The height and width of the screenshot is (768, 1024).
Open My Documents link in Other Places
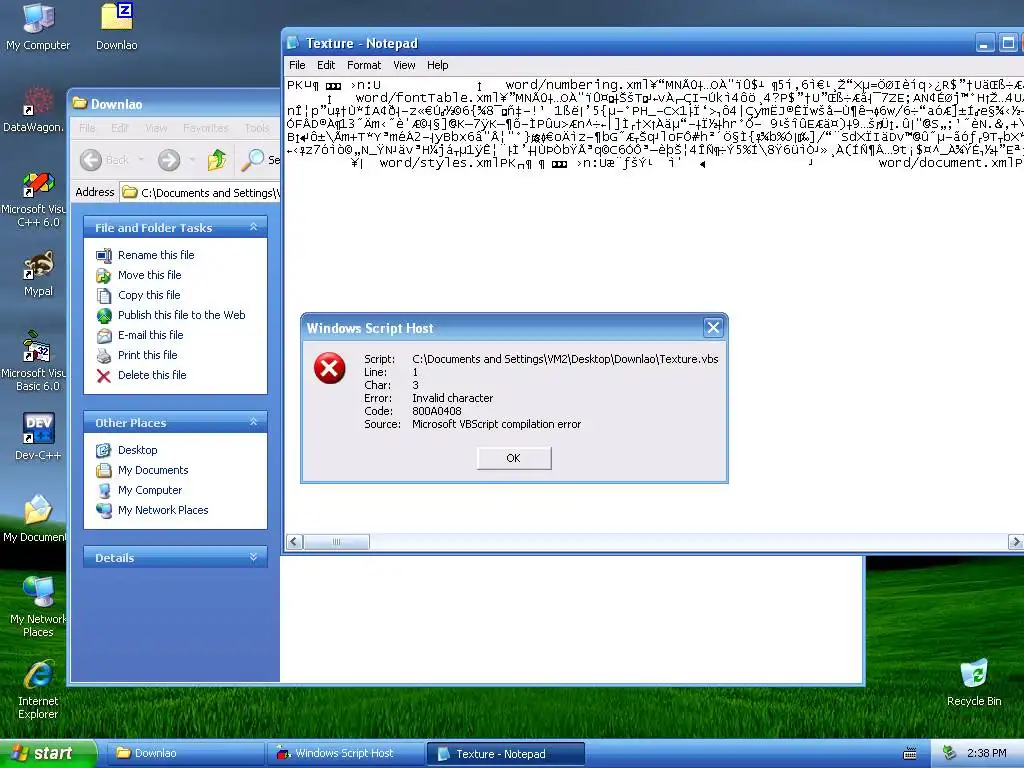point(153,470)
